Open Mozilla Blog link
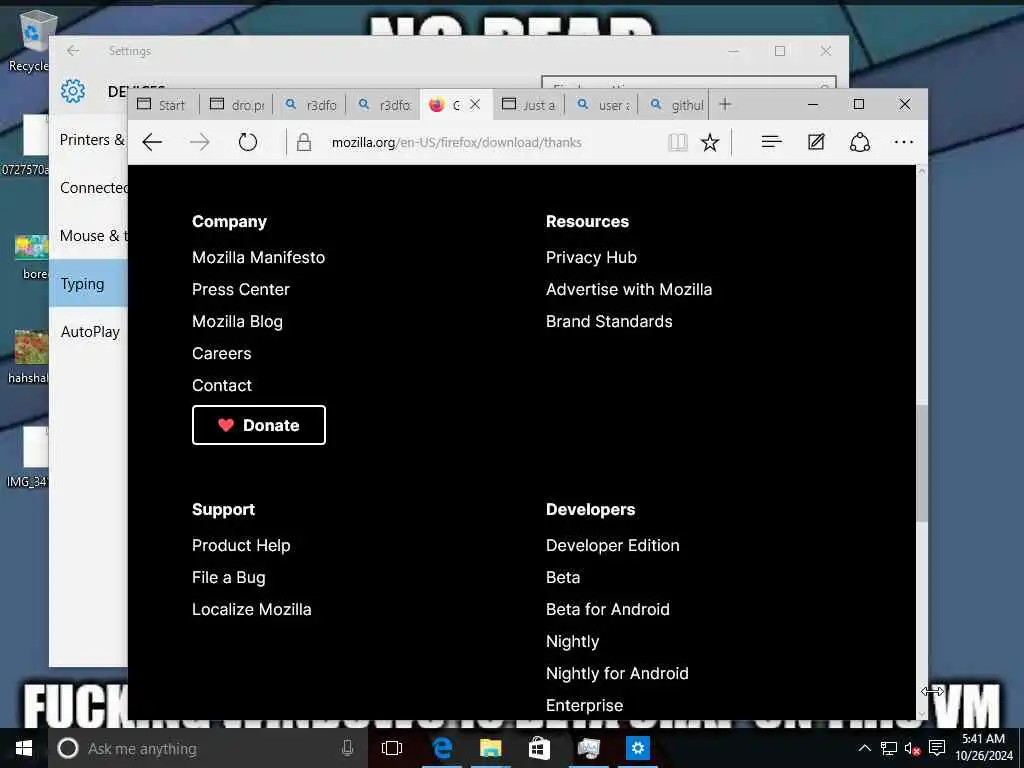1024x768 pixels. 238,321
